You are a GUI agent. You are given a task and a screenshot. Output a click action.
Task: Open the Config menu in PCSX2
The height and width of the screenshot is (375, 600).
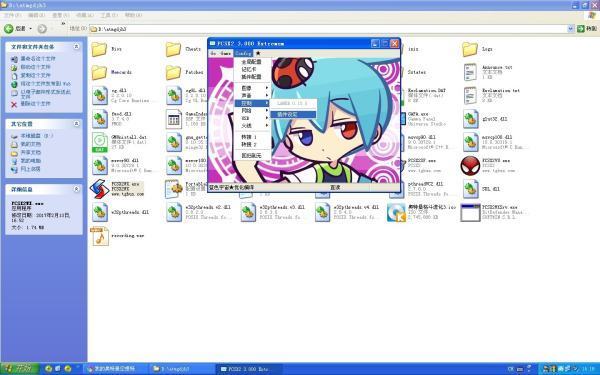(243, 53)
